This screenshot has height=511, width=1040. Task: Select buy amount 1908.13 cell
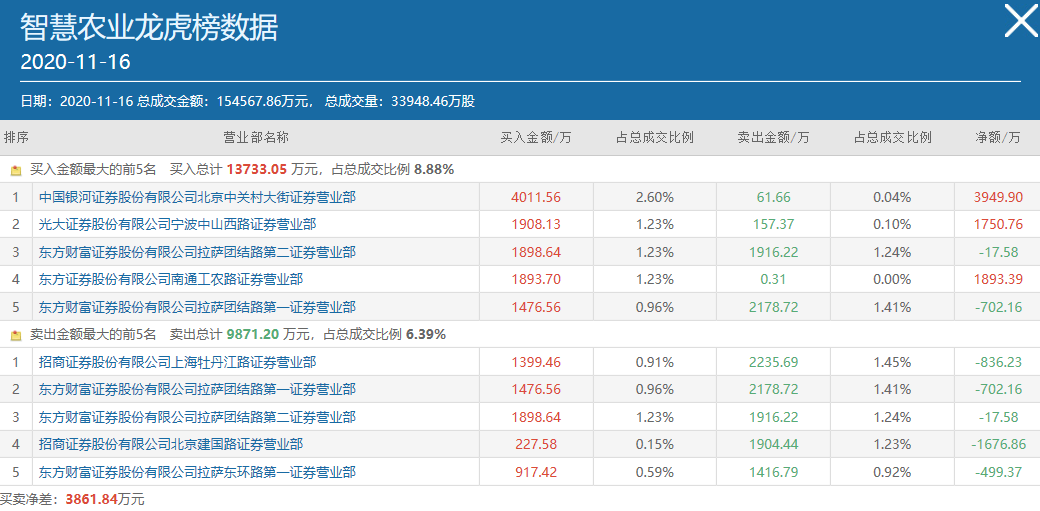click(x=536, y=224)
